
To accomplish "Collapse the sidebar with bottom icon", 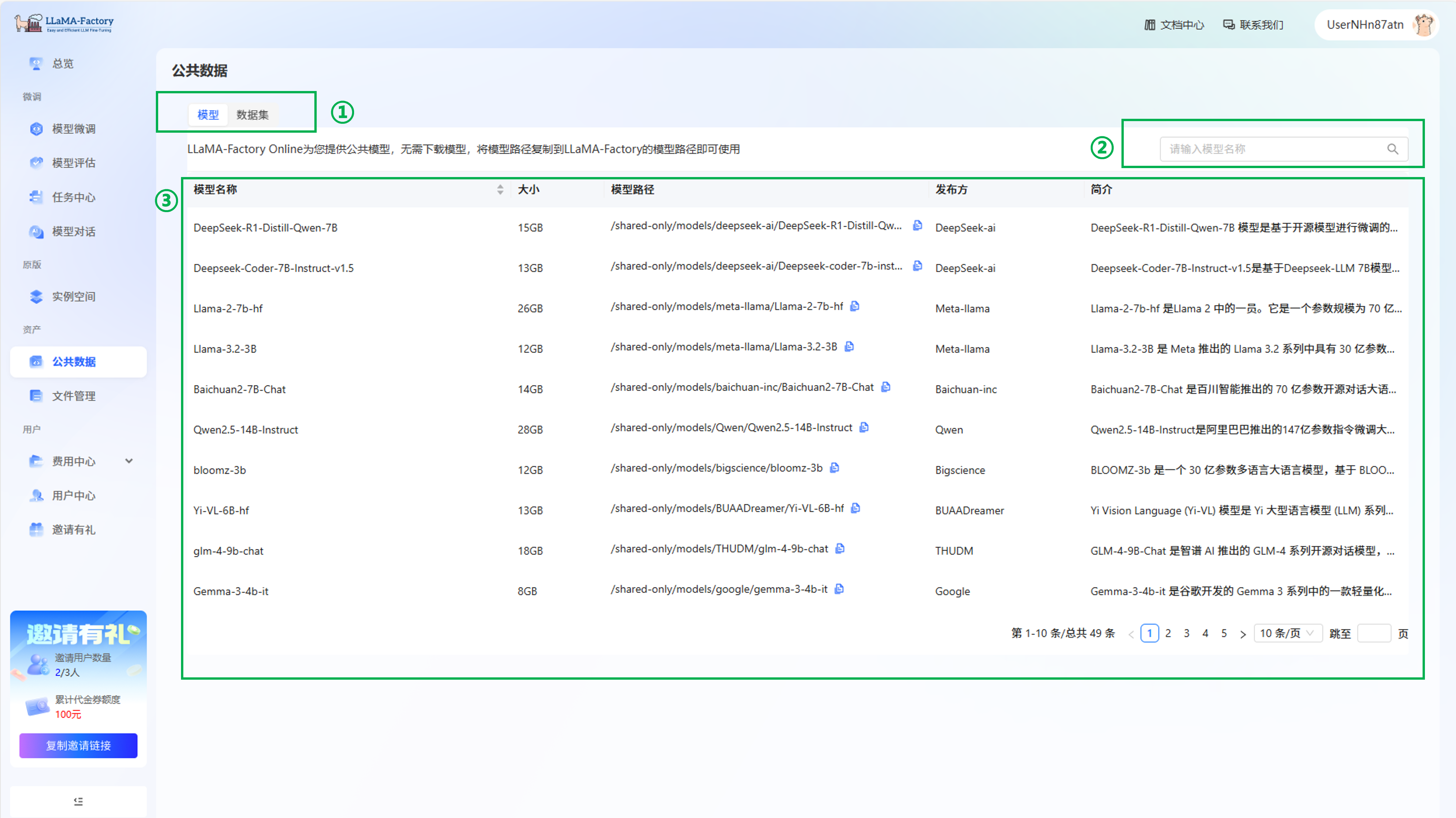I will tap(78, 801).
